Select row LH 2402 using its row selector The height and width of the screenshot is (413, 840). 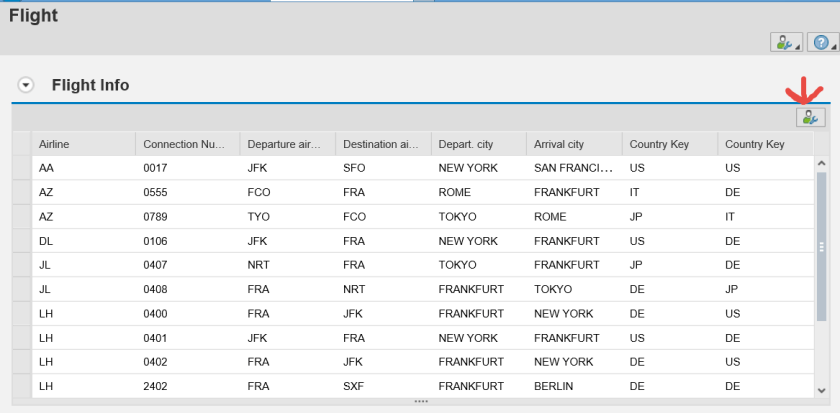tap(21, 386)
